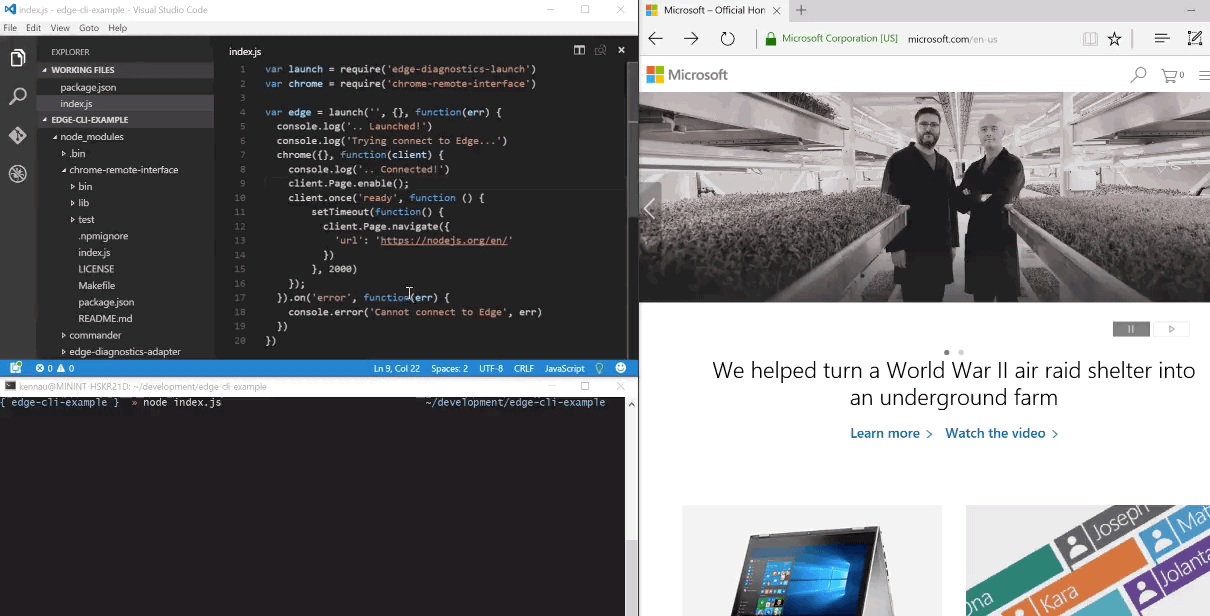1210x616 pixels.
Task: Click the Make a Web Note icon
Action: click(x=1194, y=39)
